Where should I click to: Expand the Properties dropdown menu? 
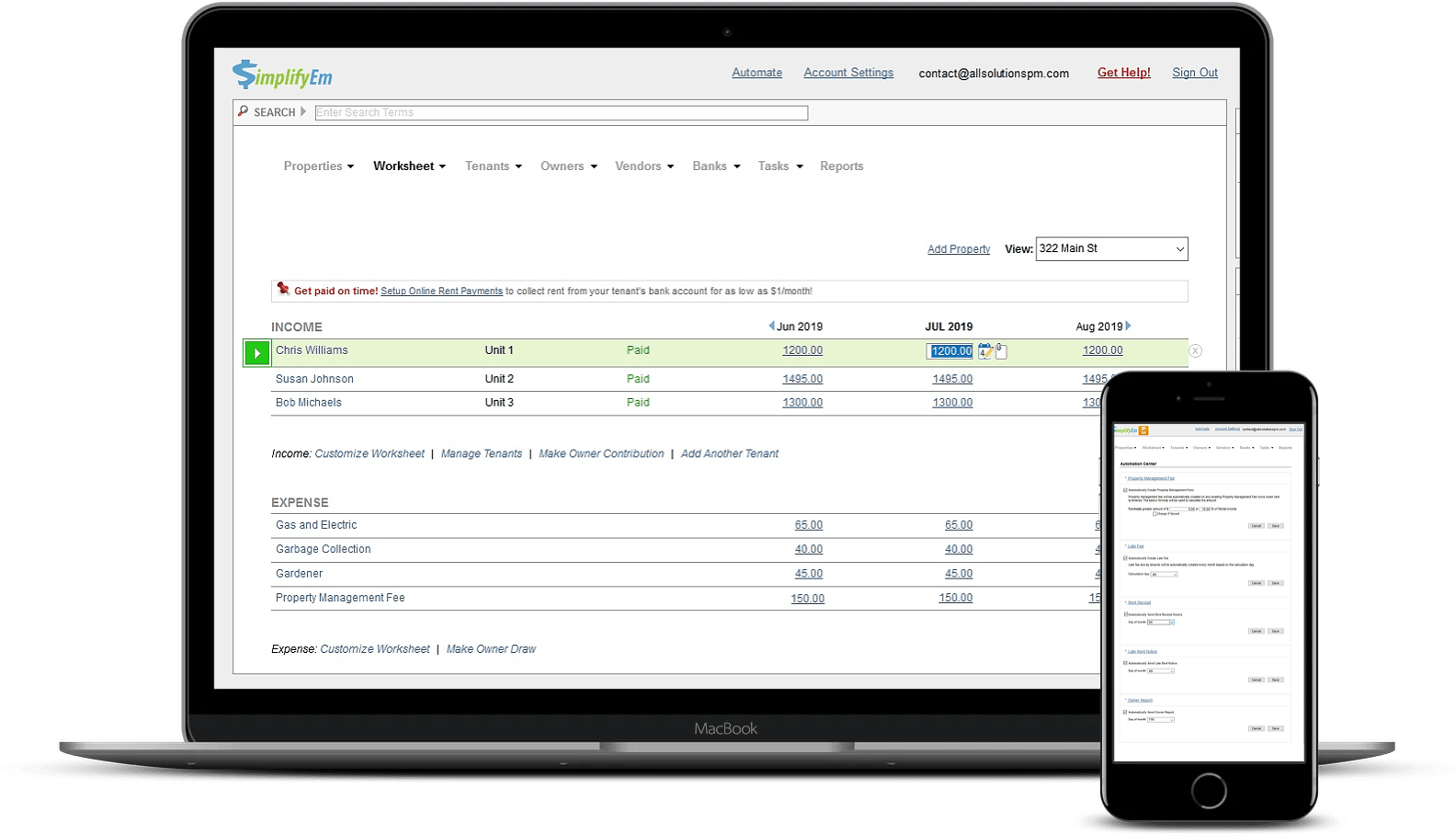click(x=318, y=166)
